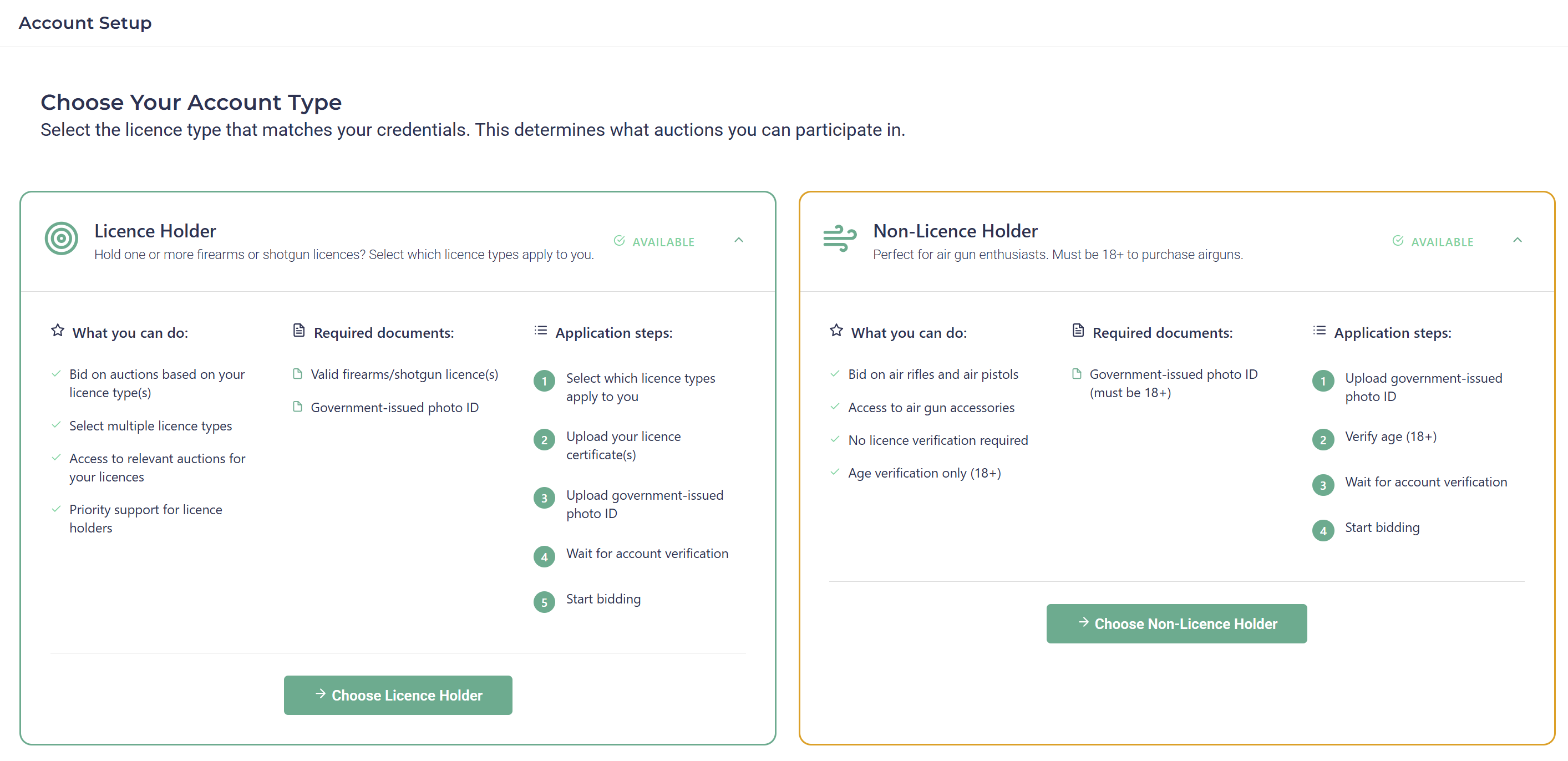Click star icon beside Licence Holder 'What you can do'
Image resolution: width=1568 pixels, height=761 pixels.
click(58, 331)
